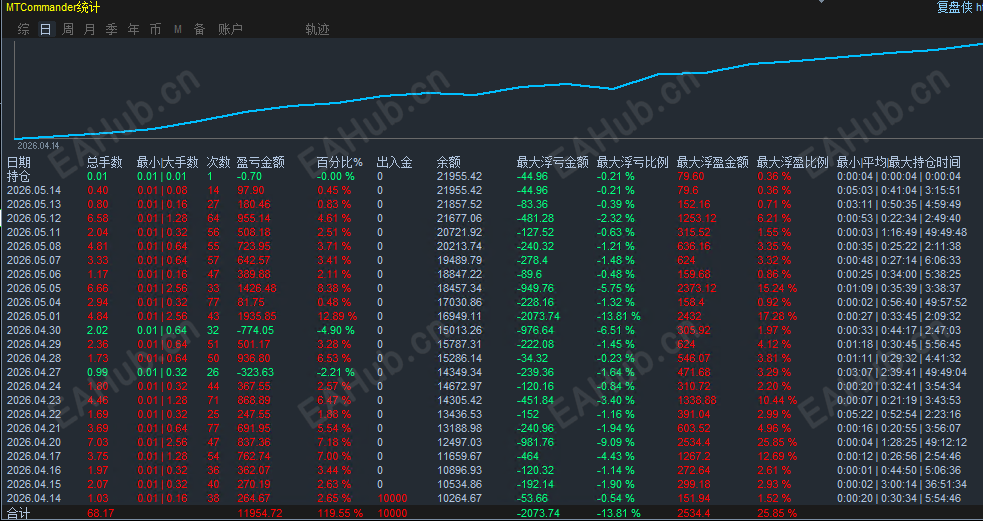Click the 百分比% column header

coord(340,162)
